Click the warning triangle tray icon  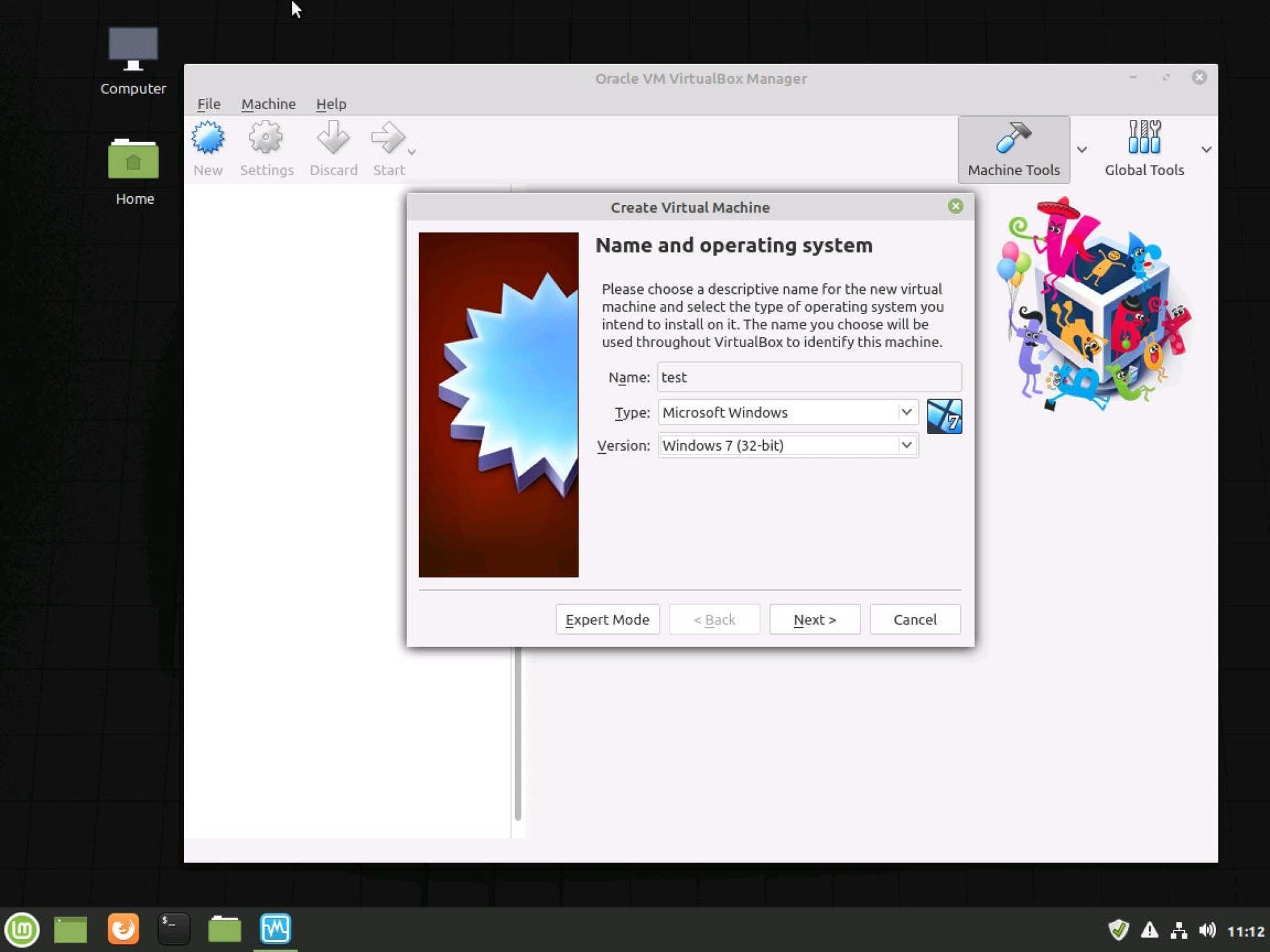[1149, 930]
